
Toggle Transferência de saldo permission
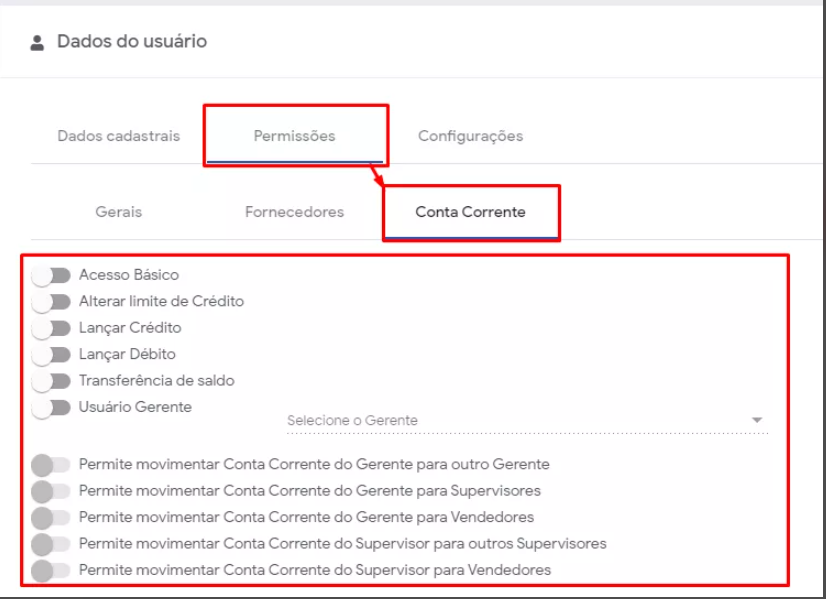(51, 381)
